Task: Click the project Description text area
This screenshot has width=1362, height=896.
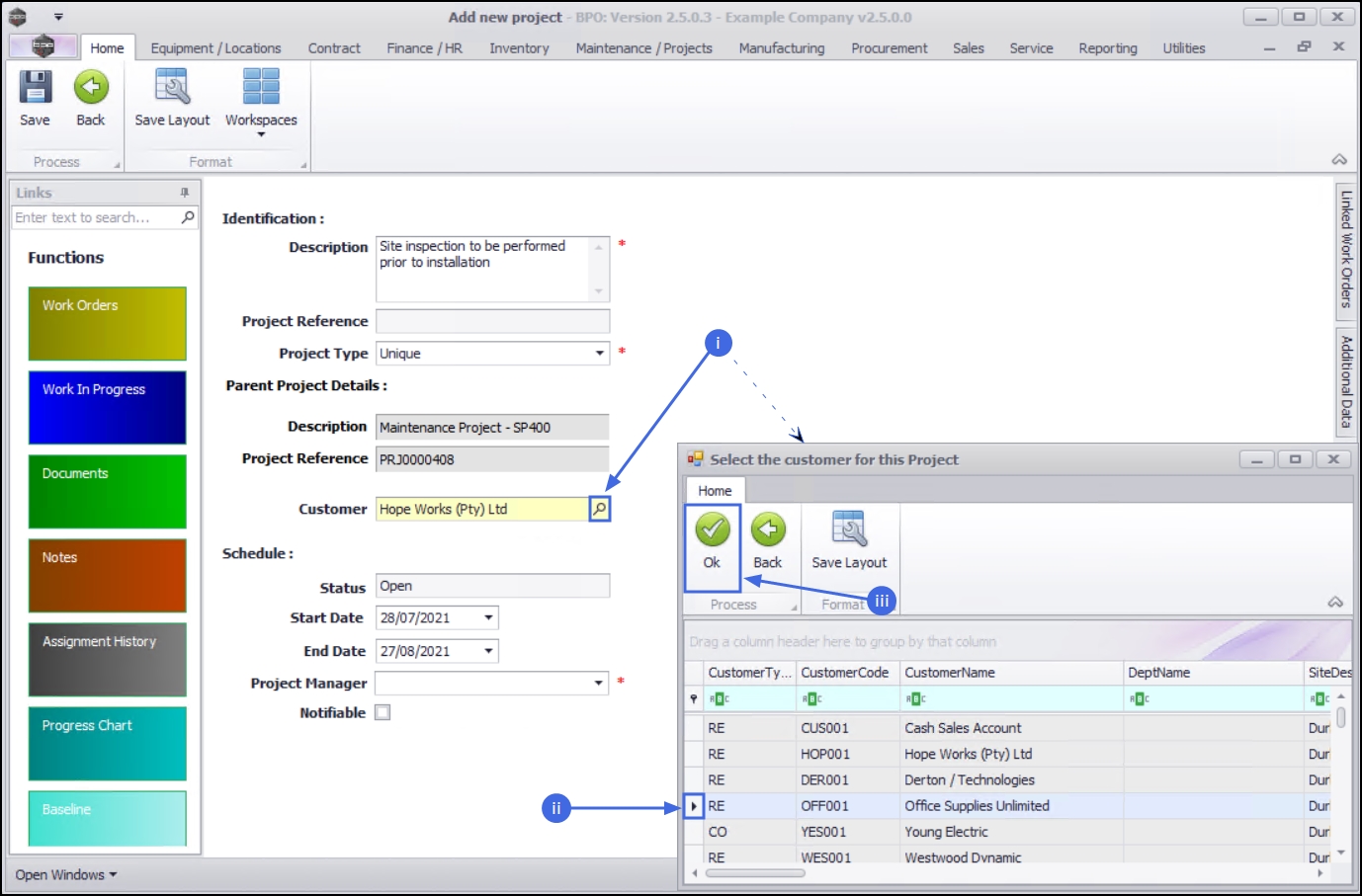Action: click(x=484, y=269)
